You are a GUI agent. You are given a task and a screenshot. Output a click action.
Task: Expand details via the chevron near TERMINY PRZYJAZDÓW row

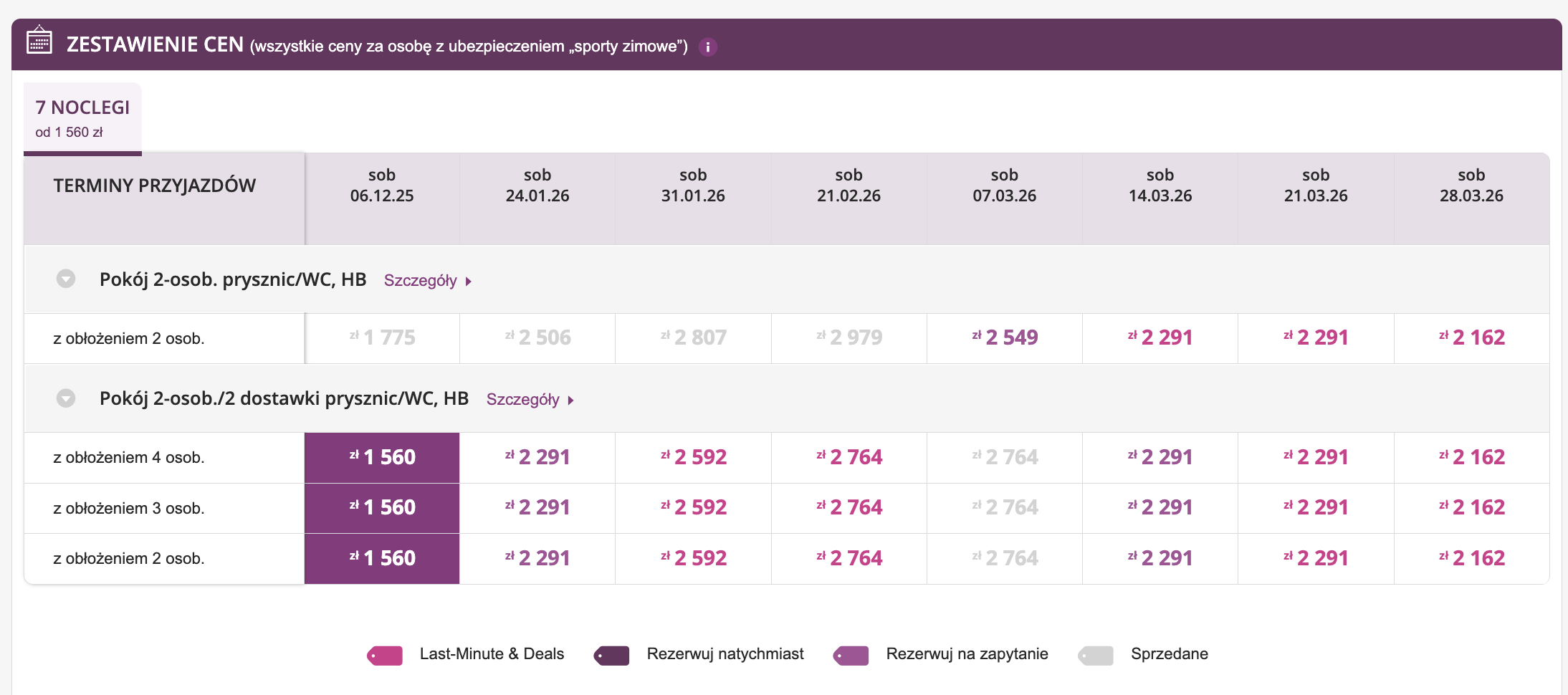67,279
